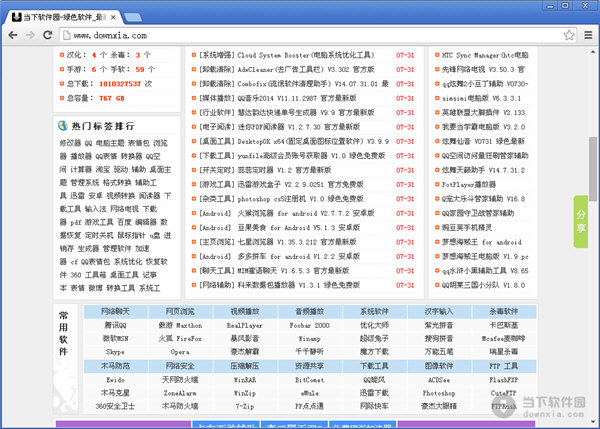The height and width of the screenshot is (429, 600).
Task: Open 英雄联盟大脚插件 V2.133 link
Action: pos(483,113)
